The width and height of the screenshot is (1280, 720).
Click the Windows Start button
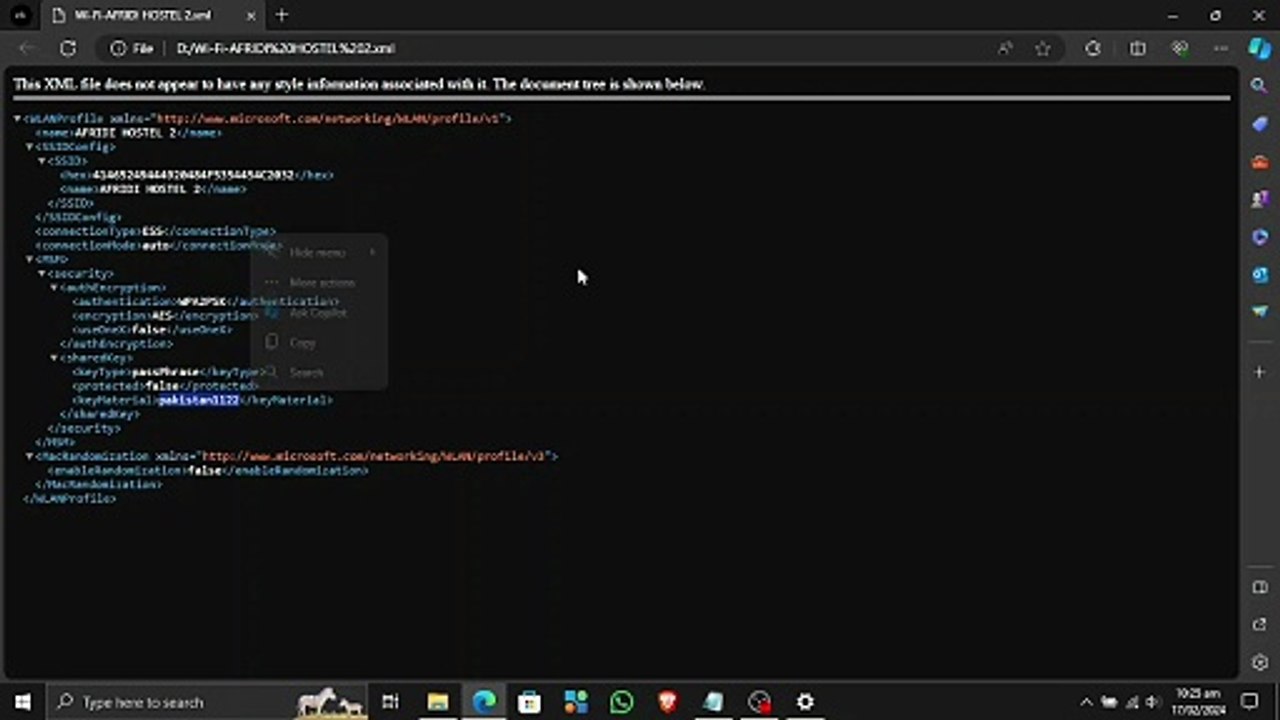coord(22,702)
